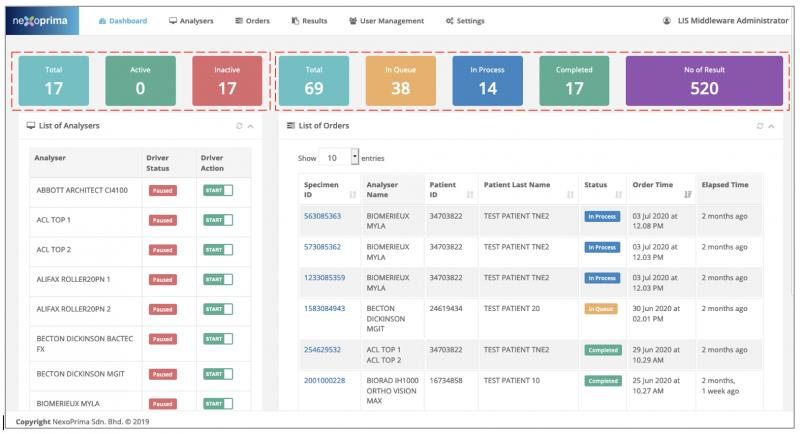
Task: Click In Process badge for specimen 563085363
Action: point(602,216)
